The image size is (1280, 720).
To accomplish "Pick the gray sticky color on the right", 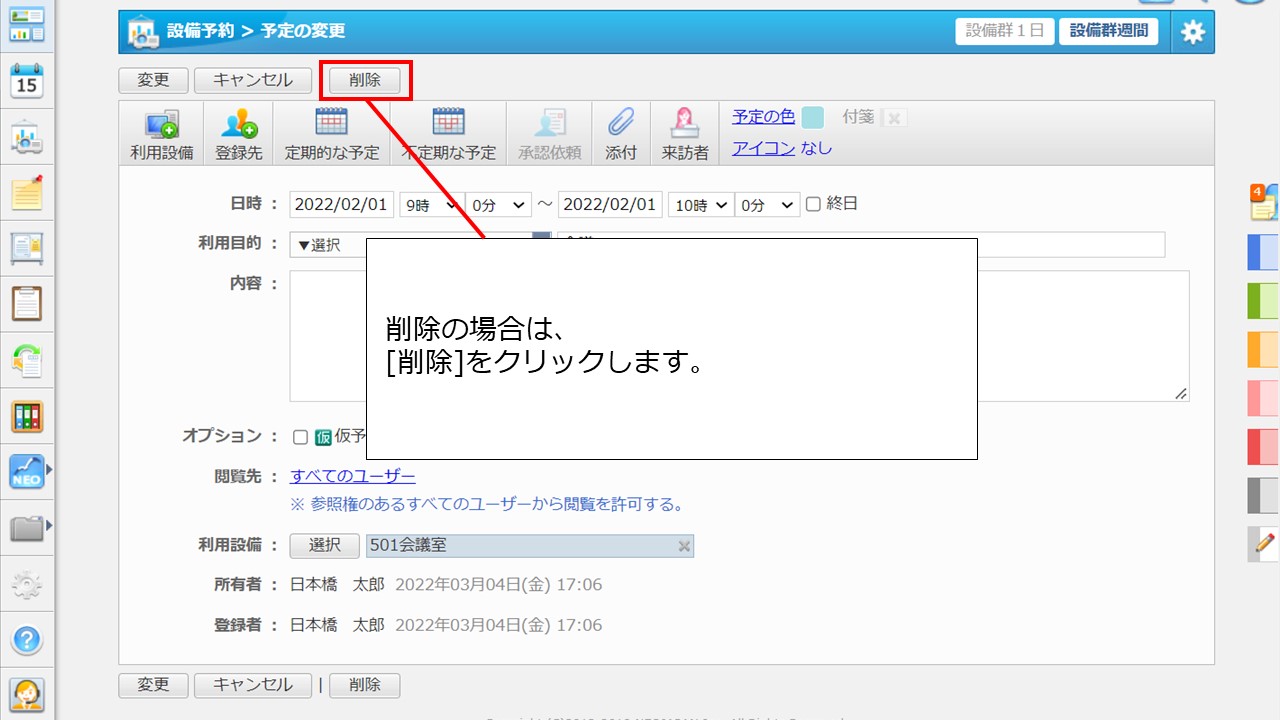I will click(x=1264, y=495).
